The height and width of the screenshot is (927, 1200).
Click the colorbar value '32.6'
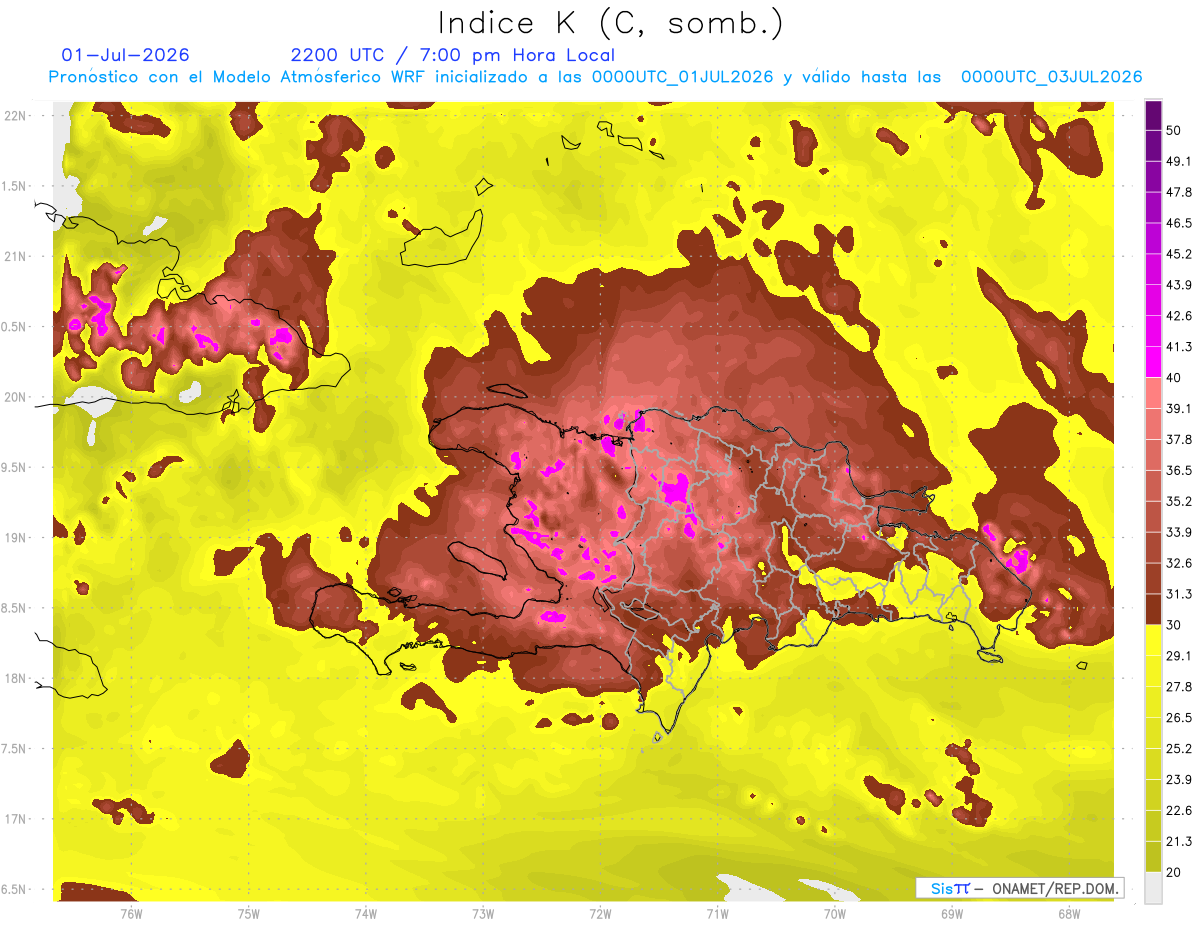click(x=1178, y=563)
